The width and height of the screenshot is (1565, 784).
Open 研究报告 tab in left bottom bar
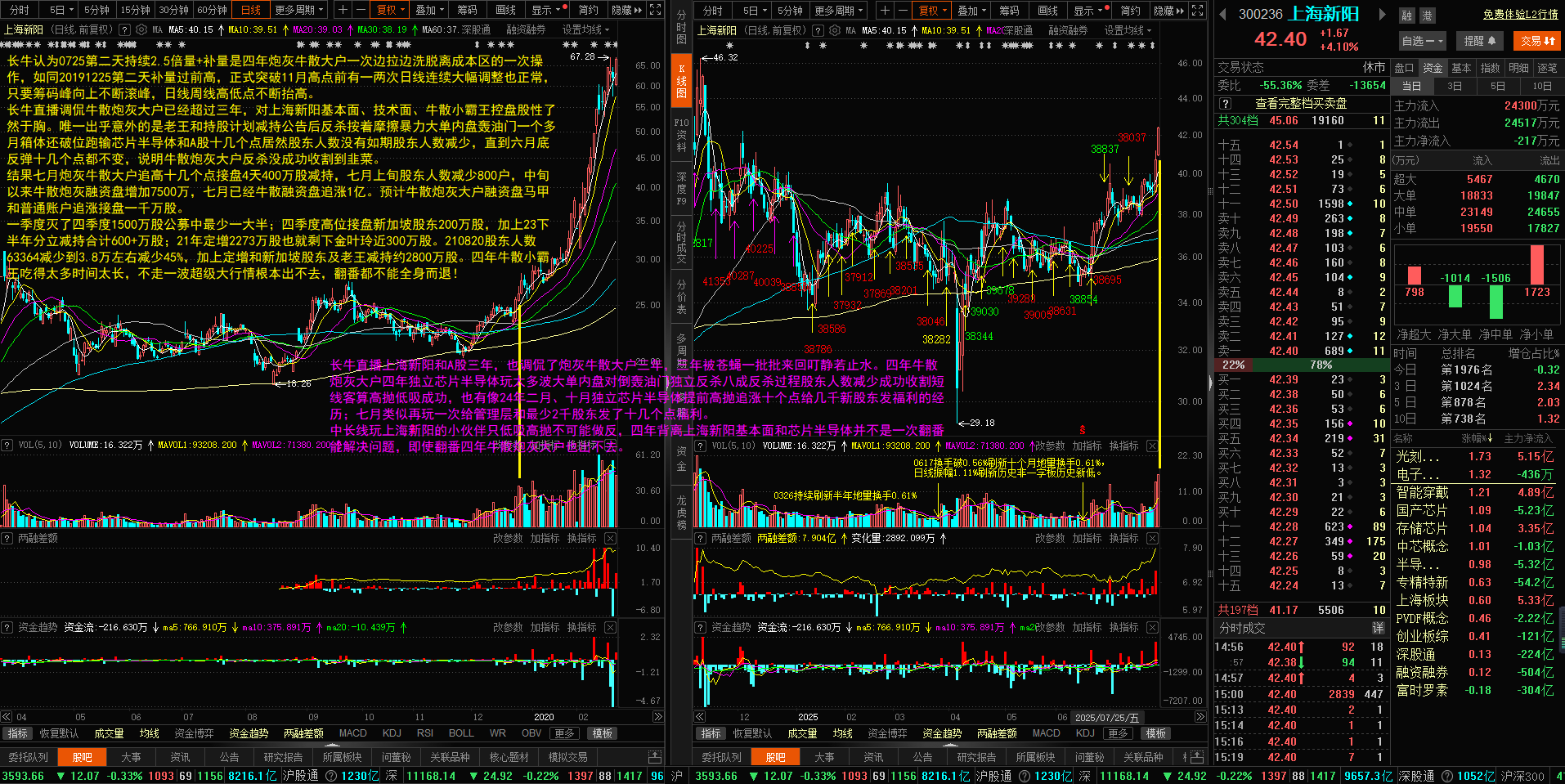[x=283, y=757]
